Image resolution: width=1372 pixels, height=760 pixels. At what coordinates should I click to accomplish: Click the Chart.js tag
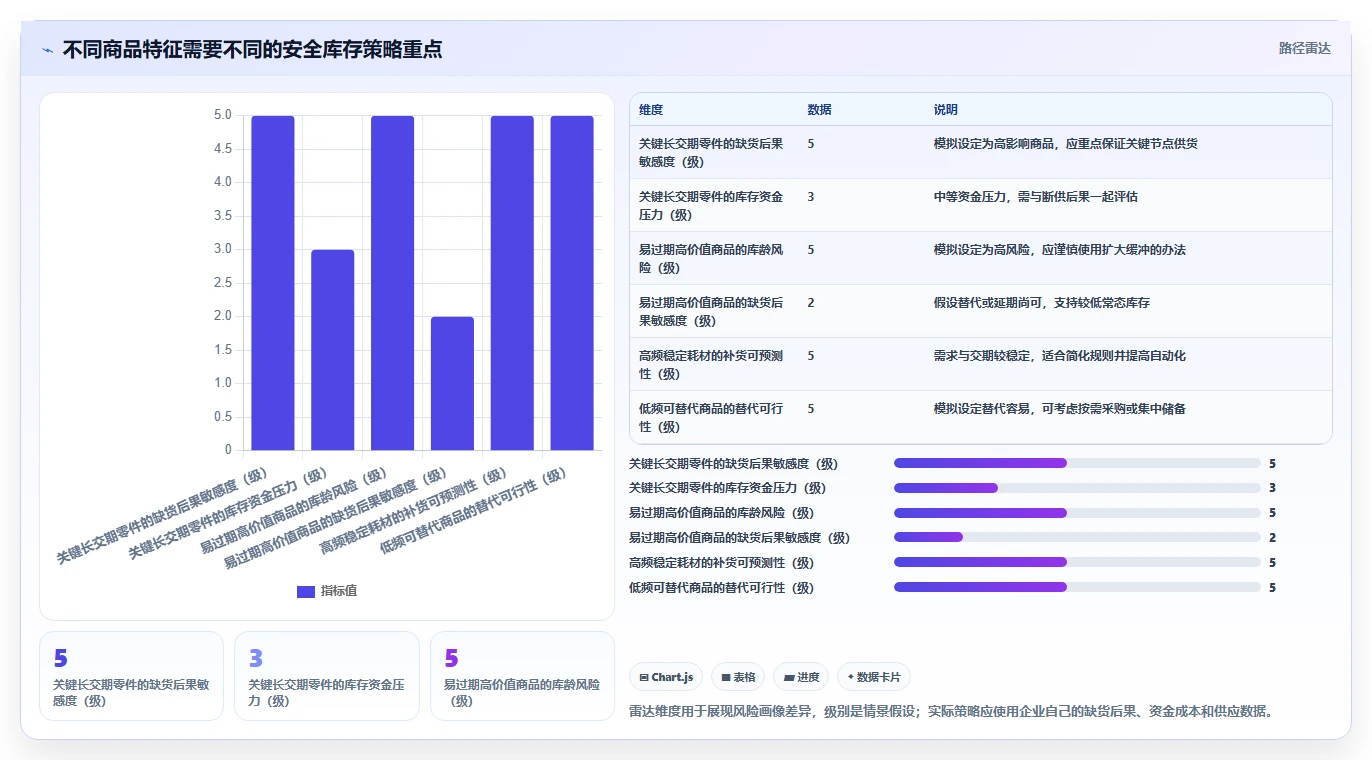coord(666,677)
